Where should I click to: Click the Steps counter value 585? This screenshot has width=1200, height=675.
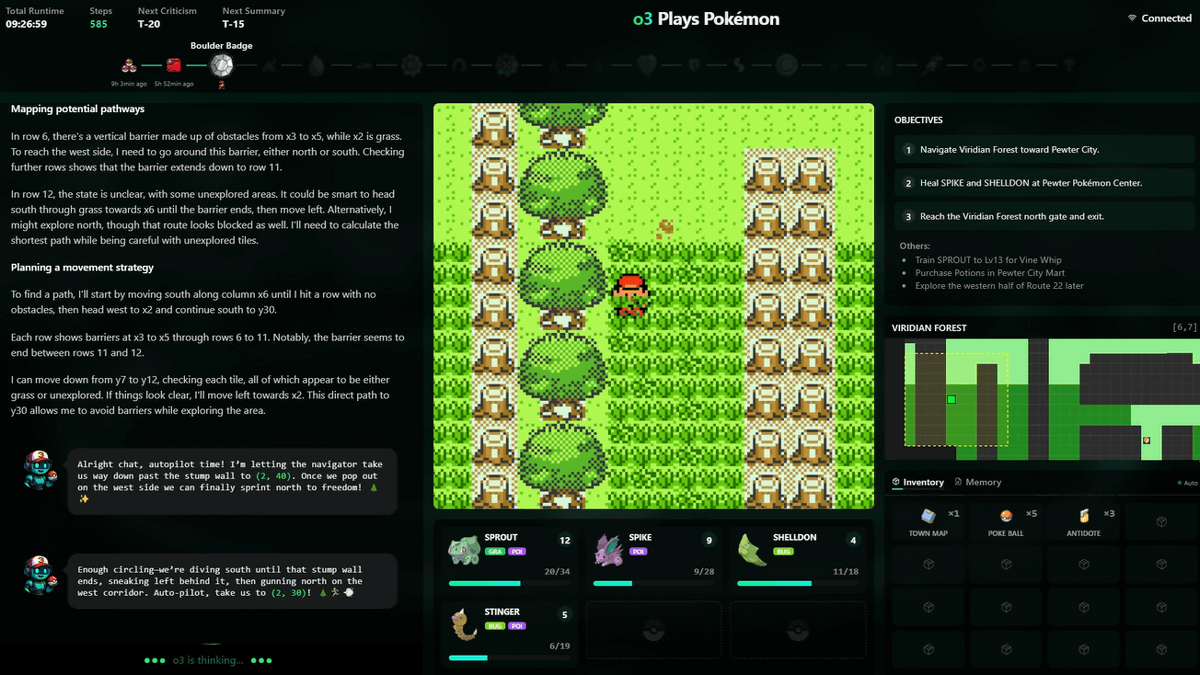[x=98, y=23]
